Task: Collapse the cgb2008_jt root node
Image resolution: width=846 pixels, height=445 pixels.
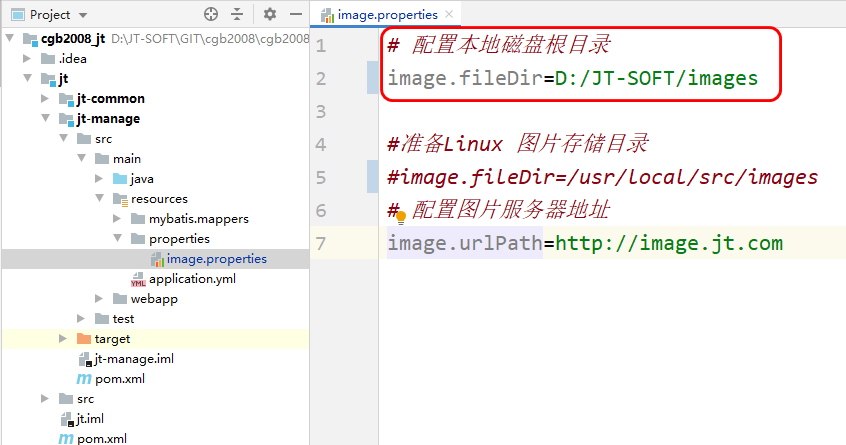Action: coord(10,38)
